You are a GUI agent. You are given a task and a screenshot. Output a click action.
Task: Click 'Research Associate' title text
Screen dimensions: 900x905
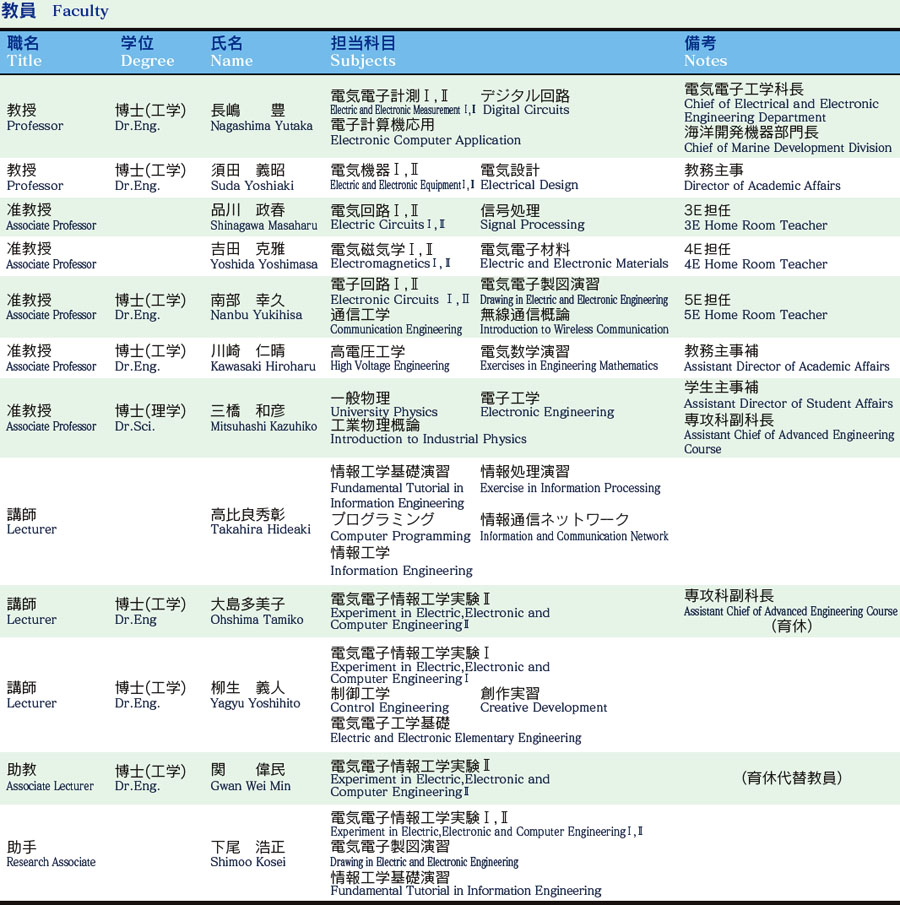click(x=51, y=862)
